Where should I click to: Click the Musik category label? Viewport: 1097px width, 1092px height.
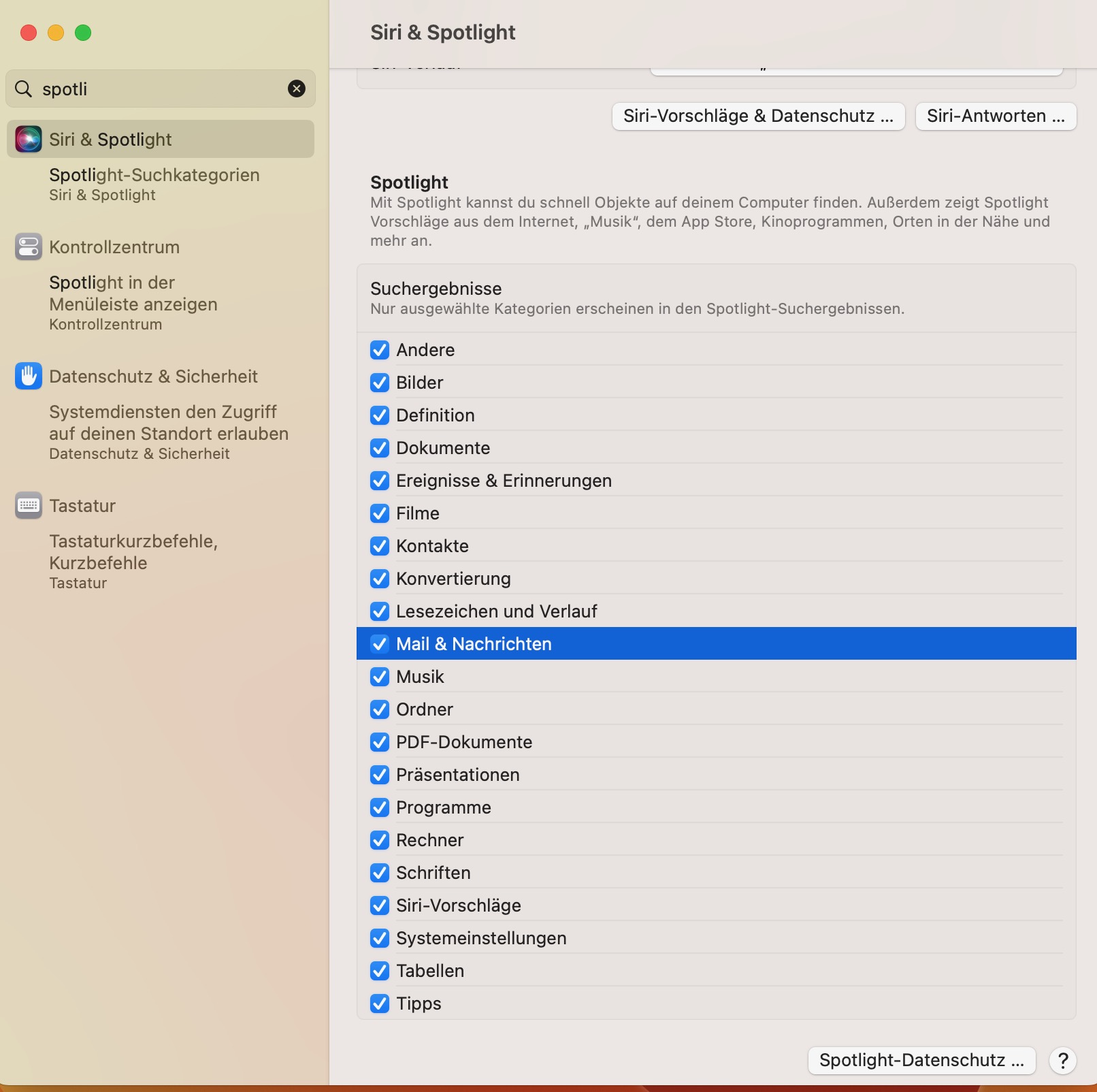click(420, 677)
